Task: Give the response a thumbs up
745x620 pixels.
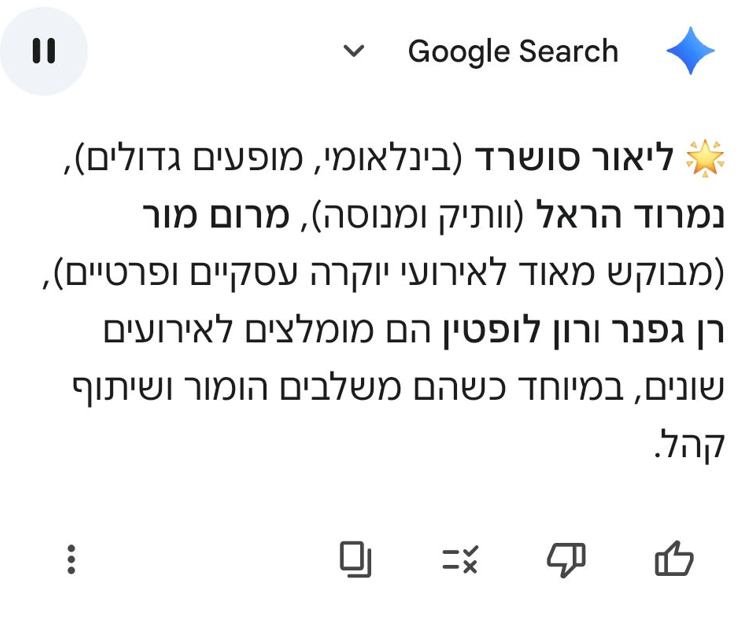Action: (x=673, y=559)
